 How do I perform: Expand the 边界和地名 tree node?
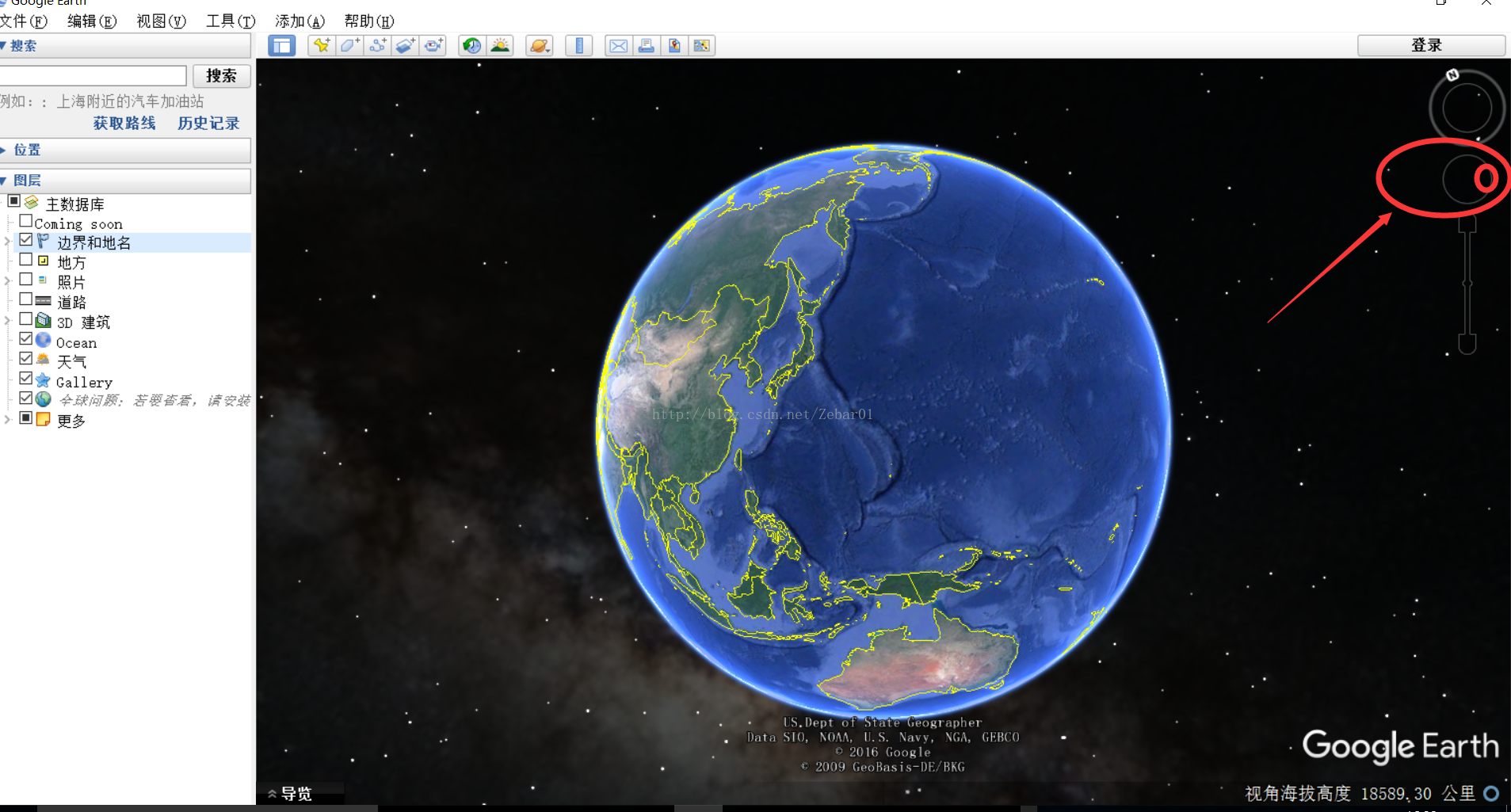[x=7, y=242]
